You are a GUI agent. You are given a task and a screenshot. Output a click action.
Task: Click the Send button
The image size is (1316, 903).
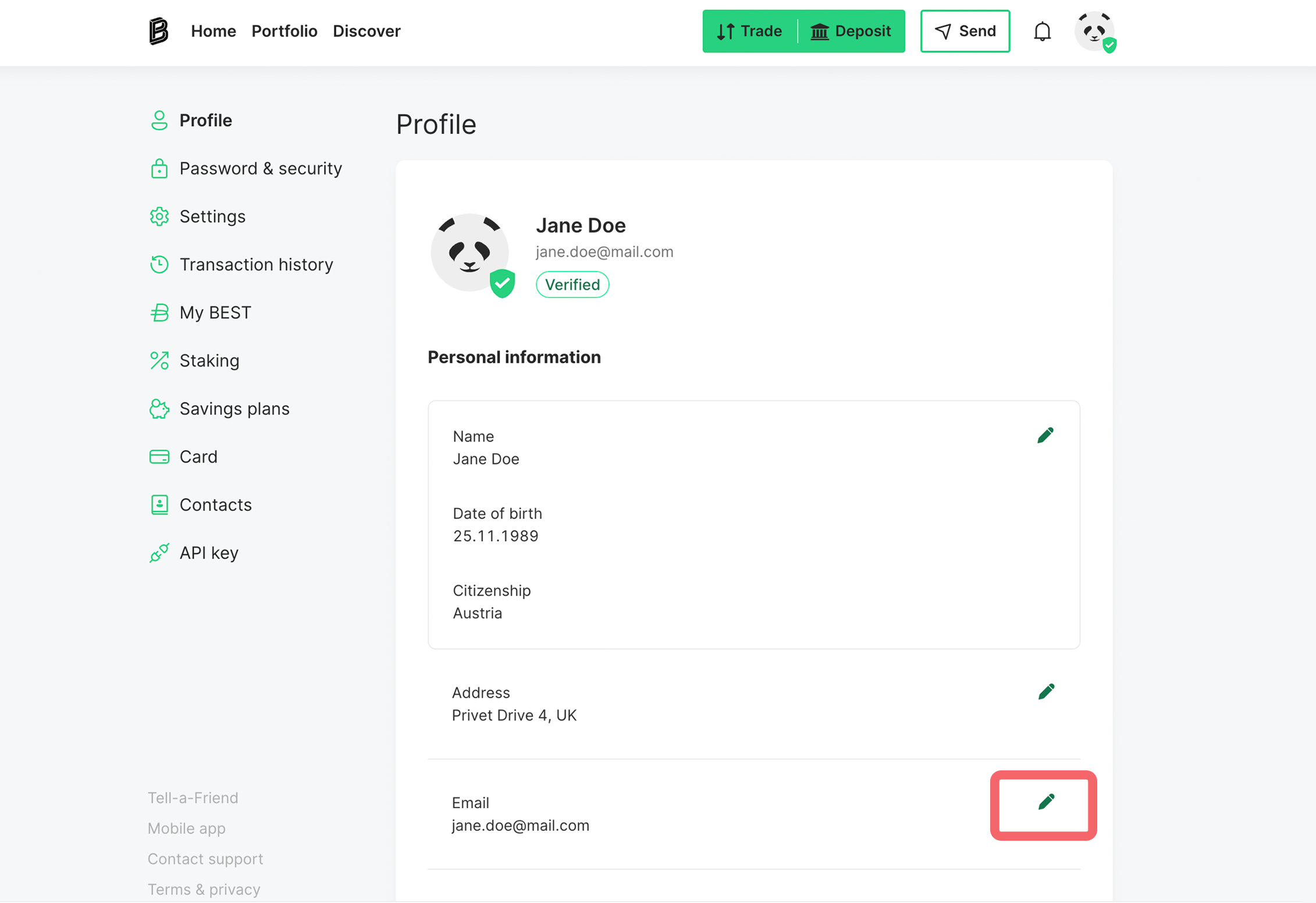click(x=965, y=31)
